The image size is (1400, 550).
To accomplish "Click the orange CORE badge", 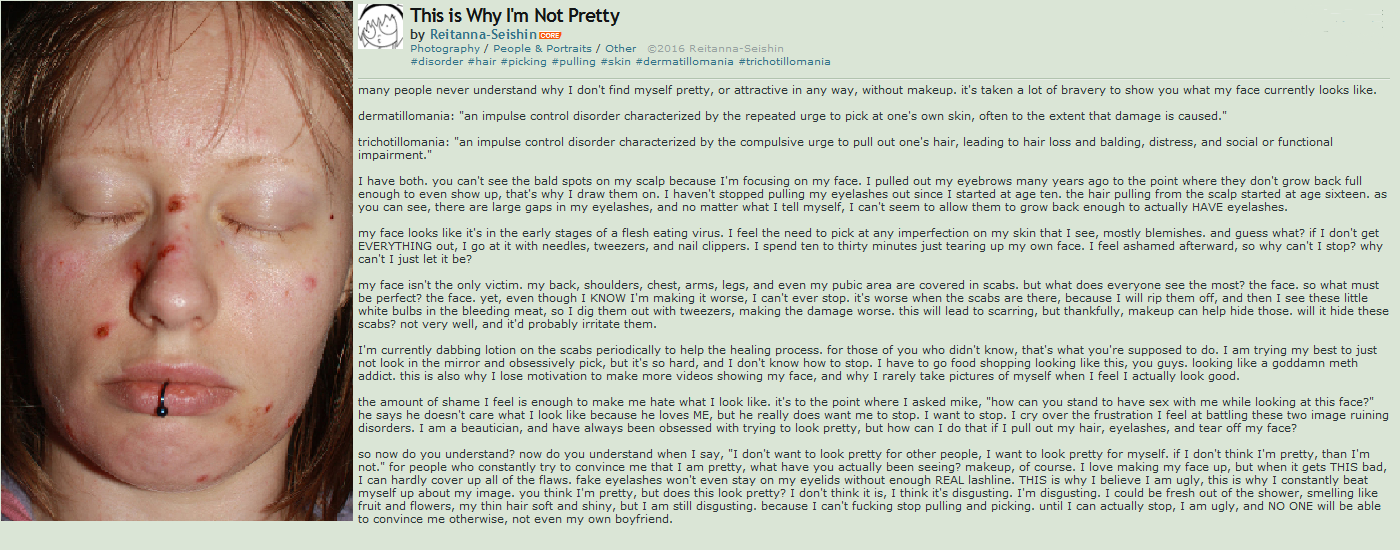I will click(x=550, y=35).
